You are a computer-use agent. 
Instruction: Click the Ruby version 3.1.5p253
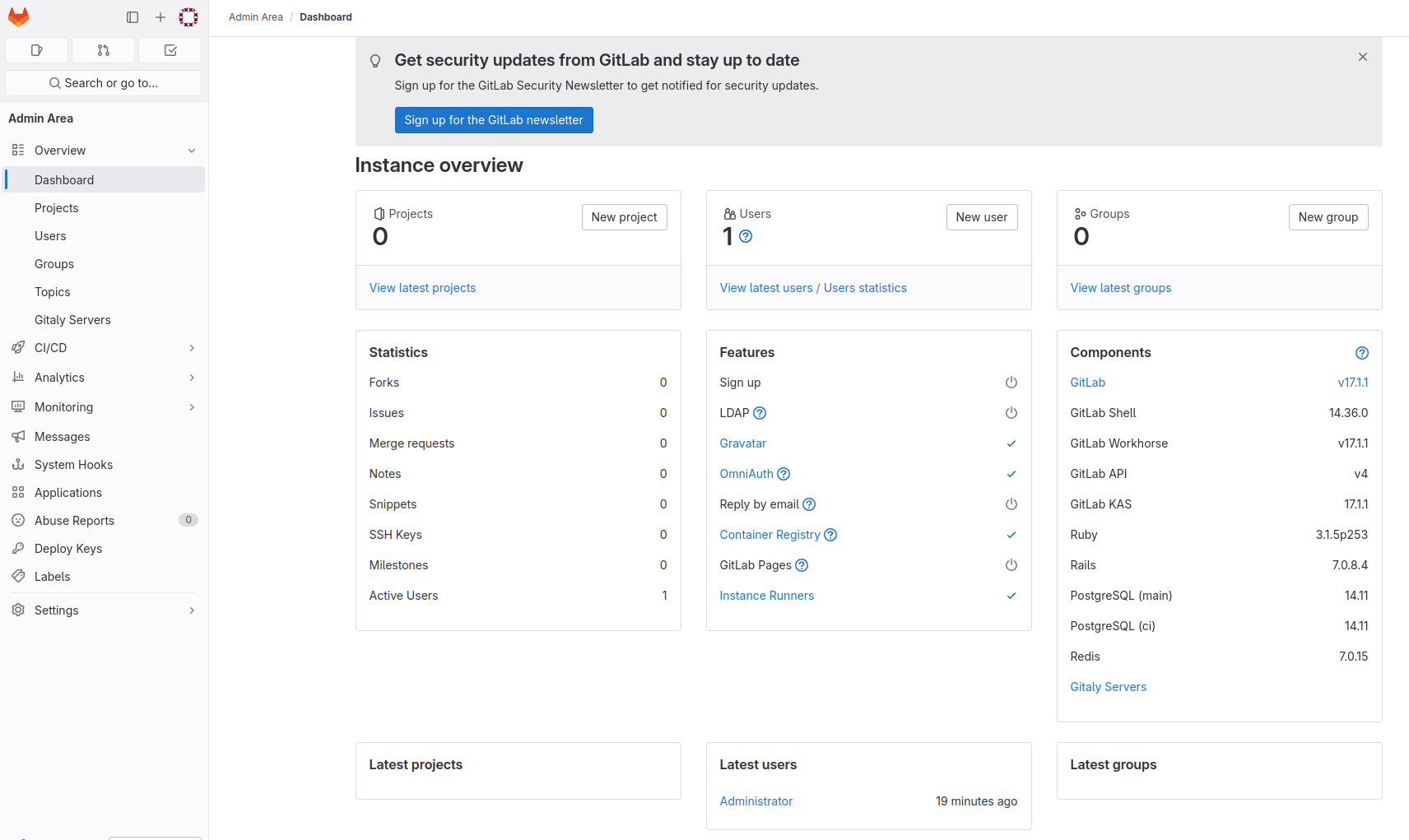[1342, 535]
